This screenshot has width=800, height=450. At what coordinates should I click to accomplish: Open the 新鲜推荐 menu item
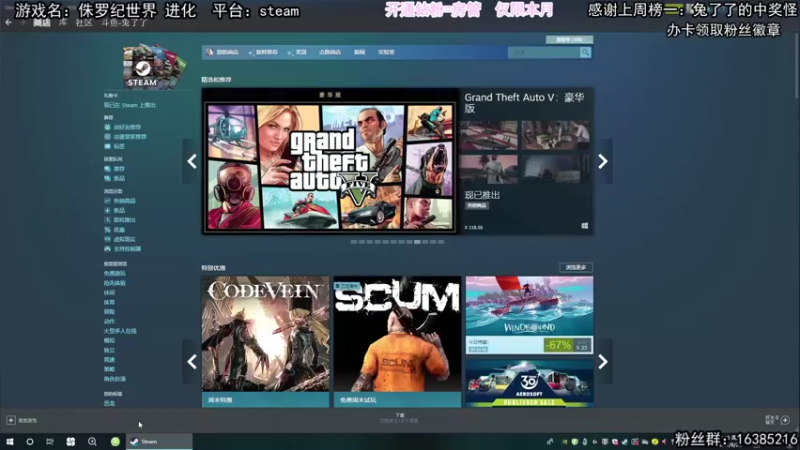point(263,52)
